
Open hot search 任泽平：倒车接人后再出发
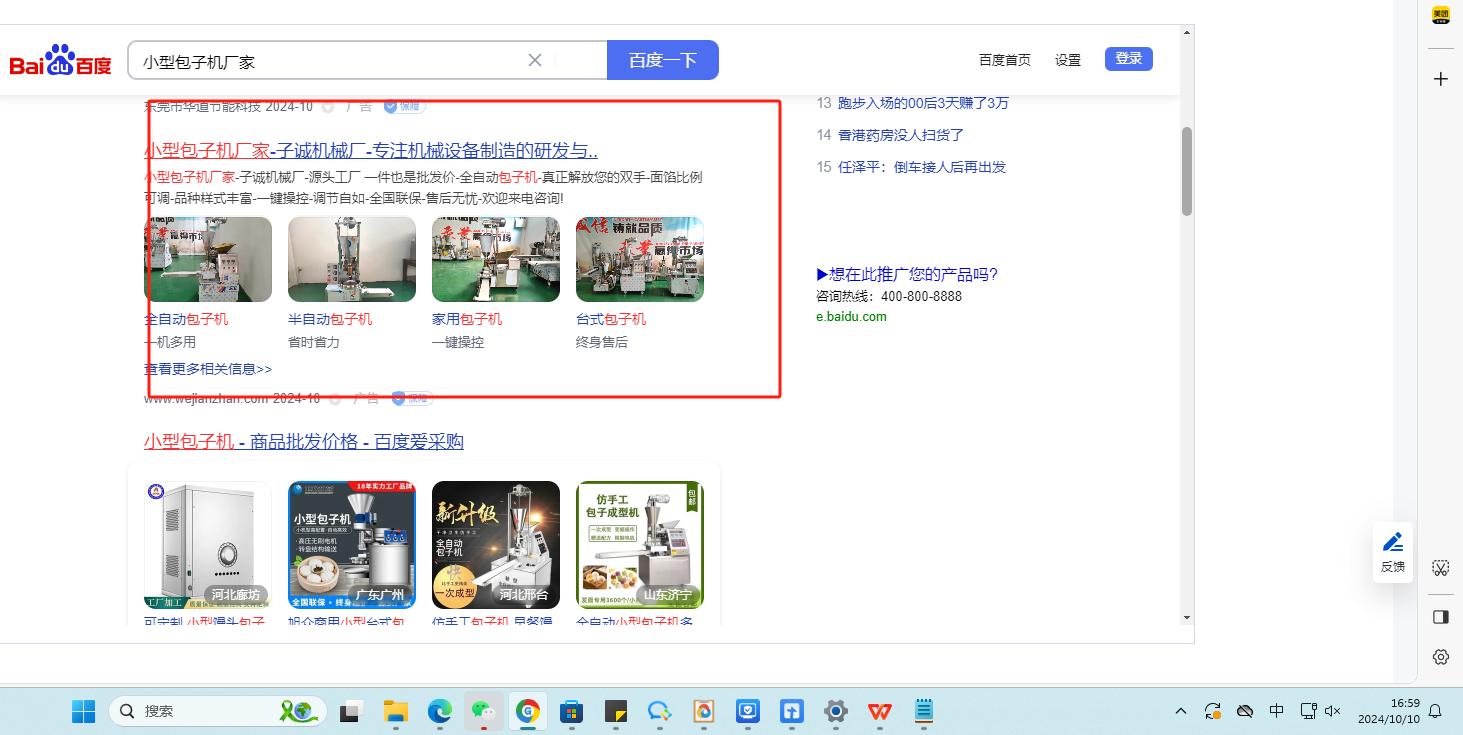pos(922,167)
